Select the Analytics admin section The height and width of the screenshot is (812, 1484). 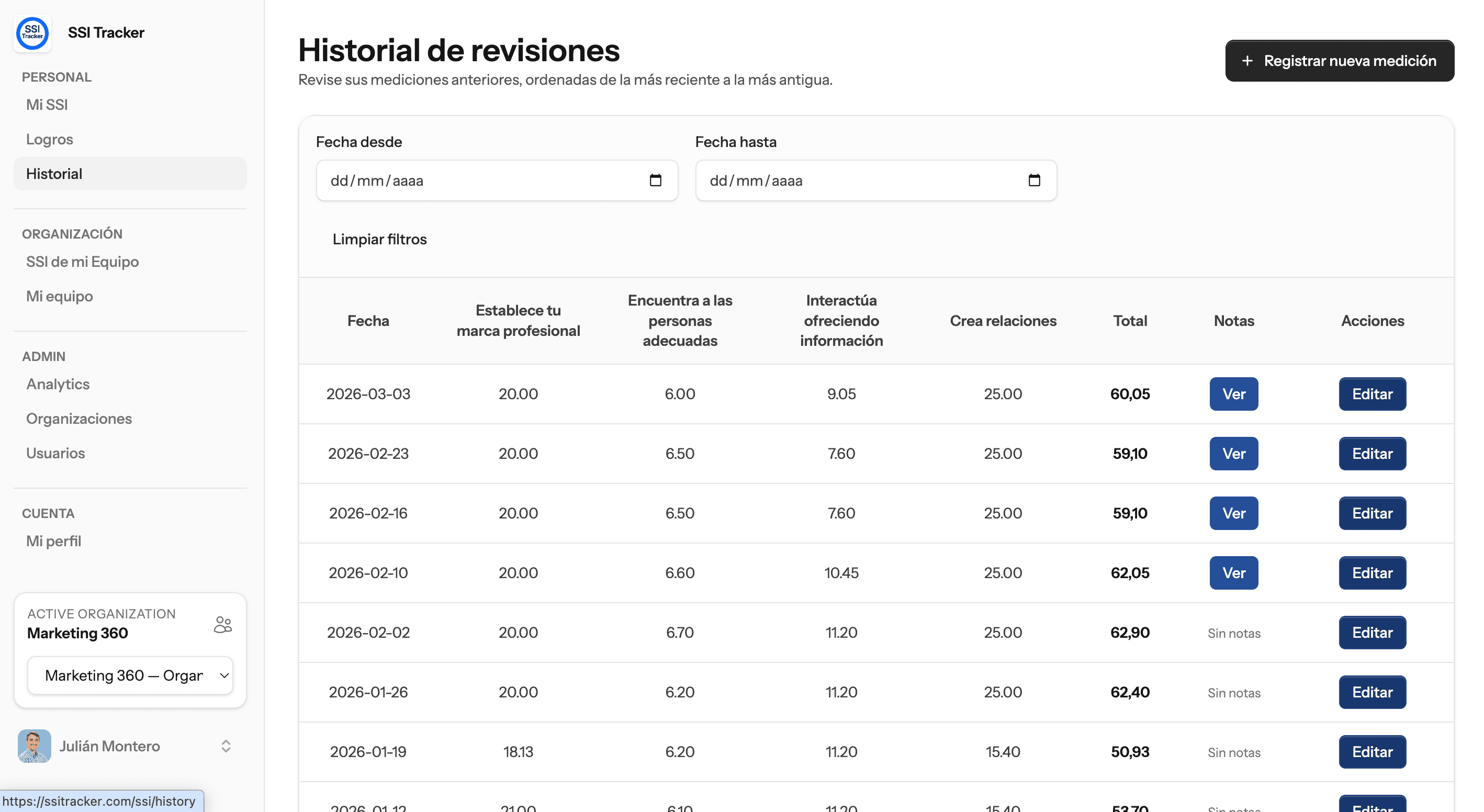[58, 384]
